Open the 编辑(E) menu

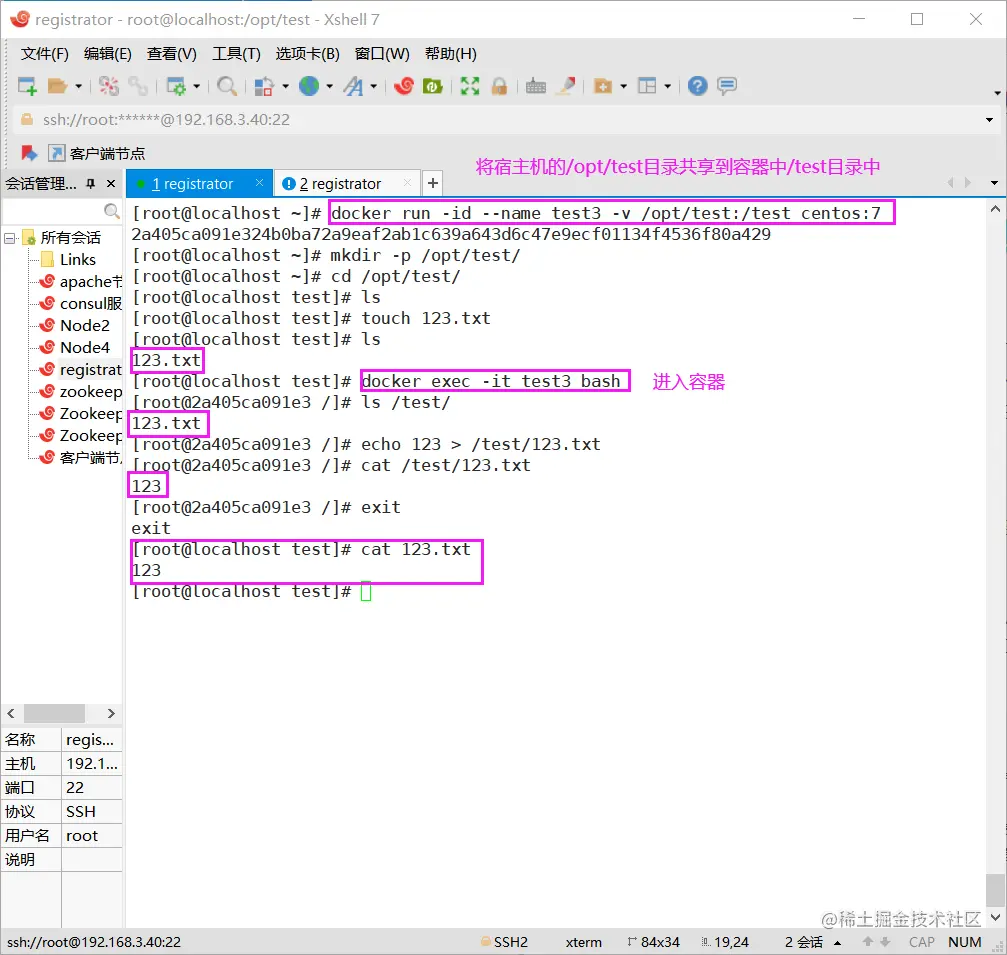click(107, 54)
